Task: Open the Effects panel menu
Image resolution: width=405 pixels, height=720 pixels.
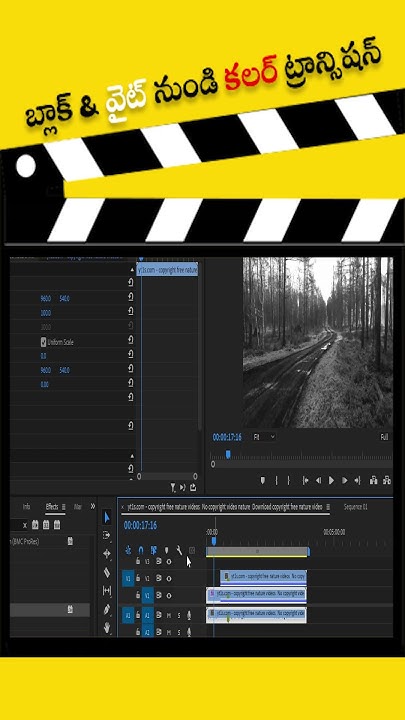Action: (x=64, y=507)
